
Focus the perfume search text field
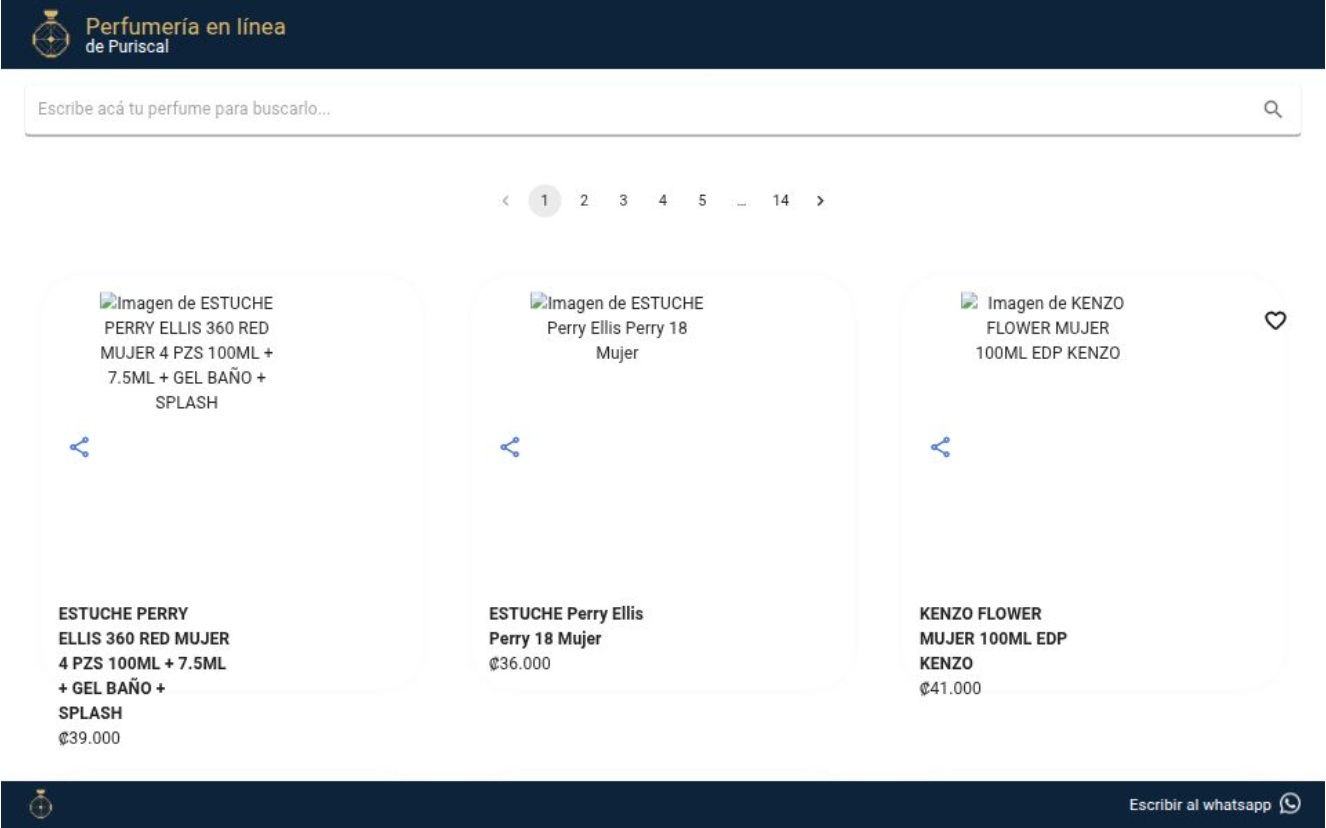(640, 109)
